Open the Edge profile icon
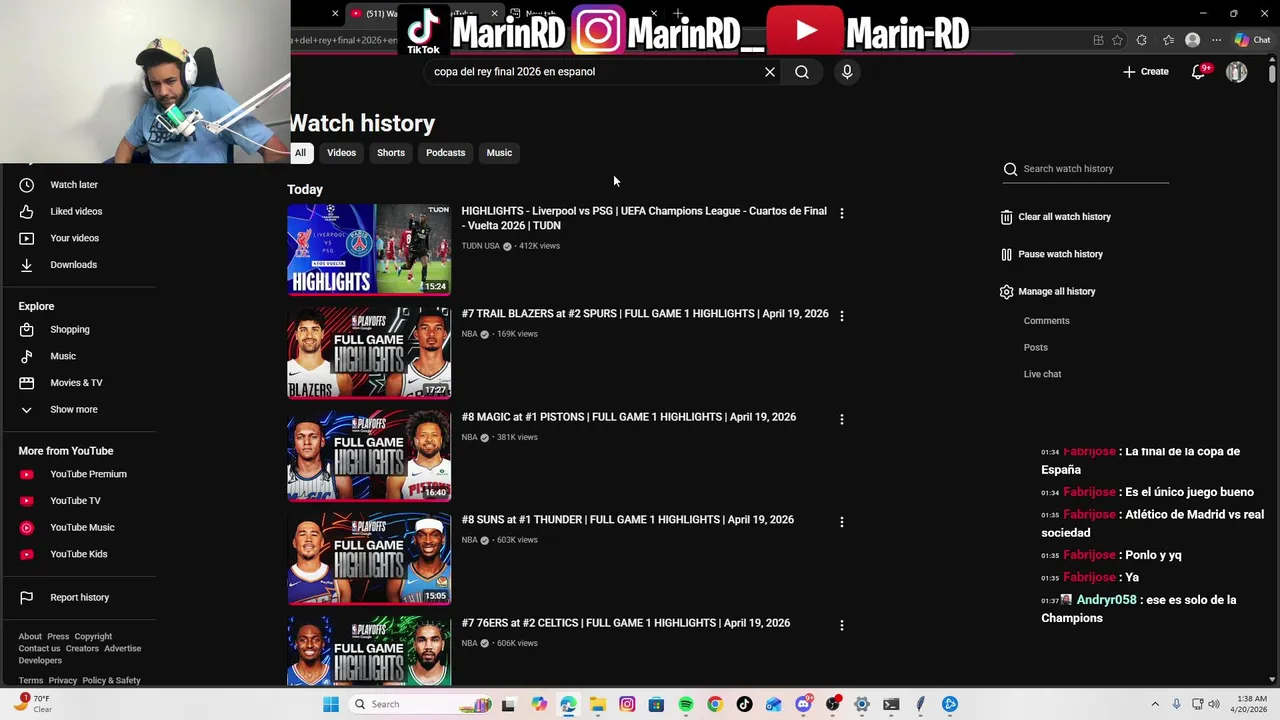This screenshot has height=720, width=1280. [x=1192, y=40]
